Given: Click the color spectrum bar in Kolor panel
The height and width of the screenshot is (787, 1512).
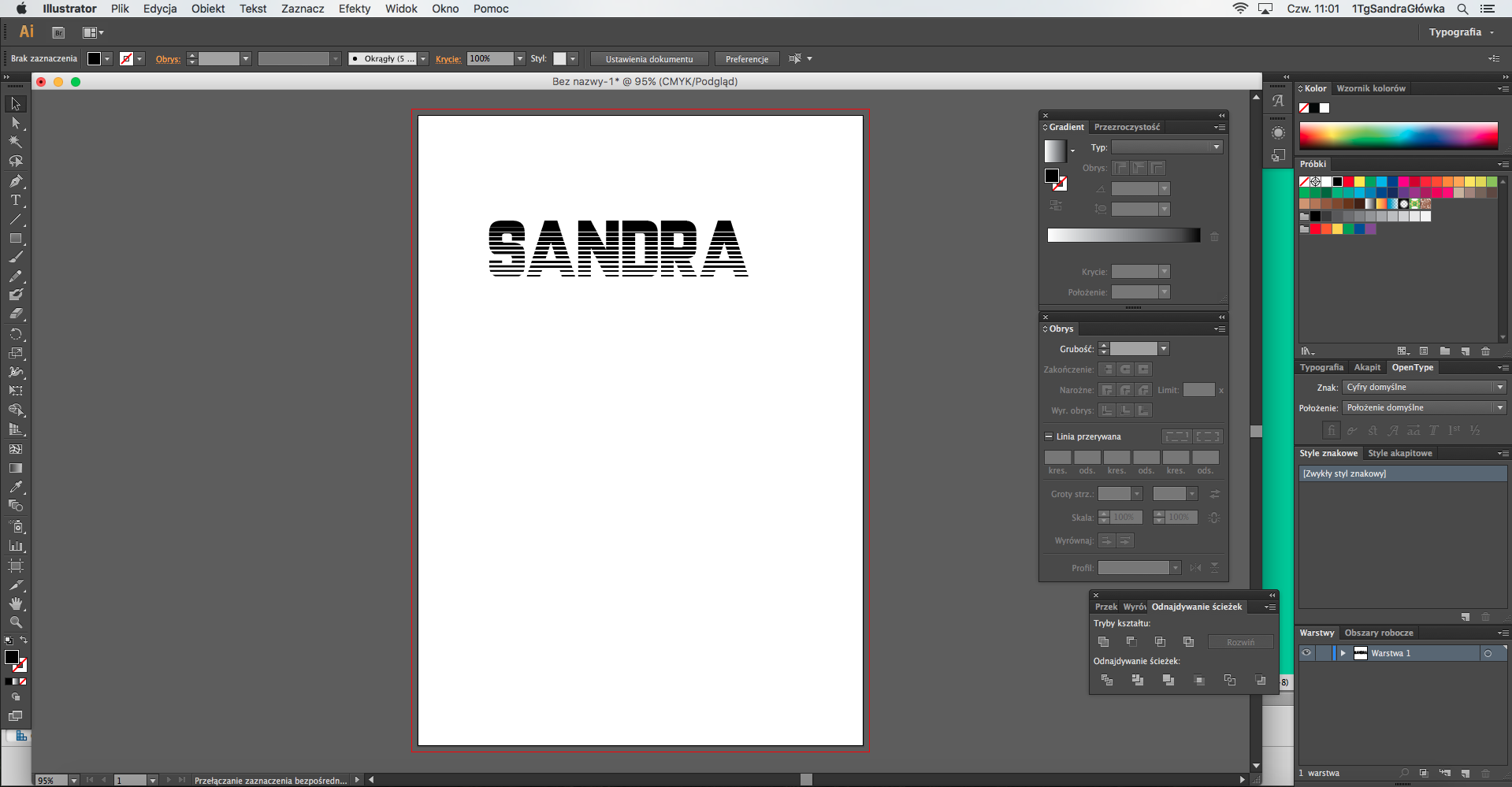Looking at the screenshot, I should point(1399,135).
